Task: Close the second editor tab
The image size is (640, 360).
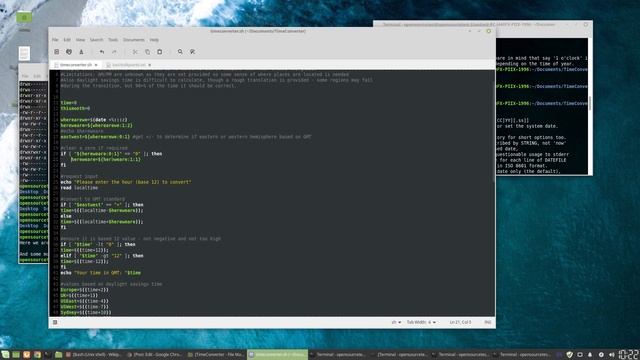Action: (150, 65)
